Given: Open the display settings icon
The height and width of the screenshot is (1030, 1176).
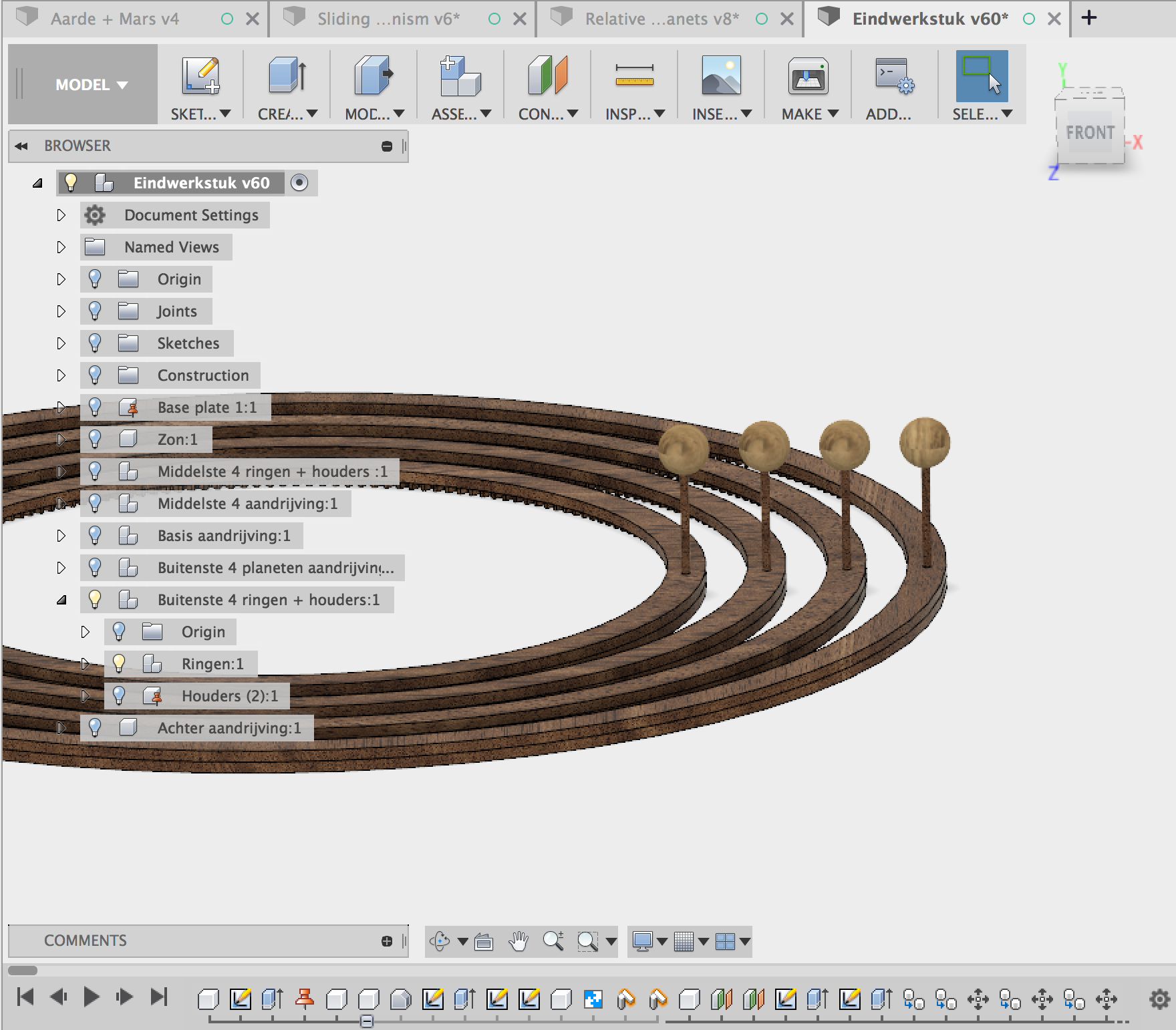Looking at the screenshot, I should 643,942.
